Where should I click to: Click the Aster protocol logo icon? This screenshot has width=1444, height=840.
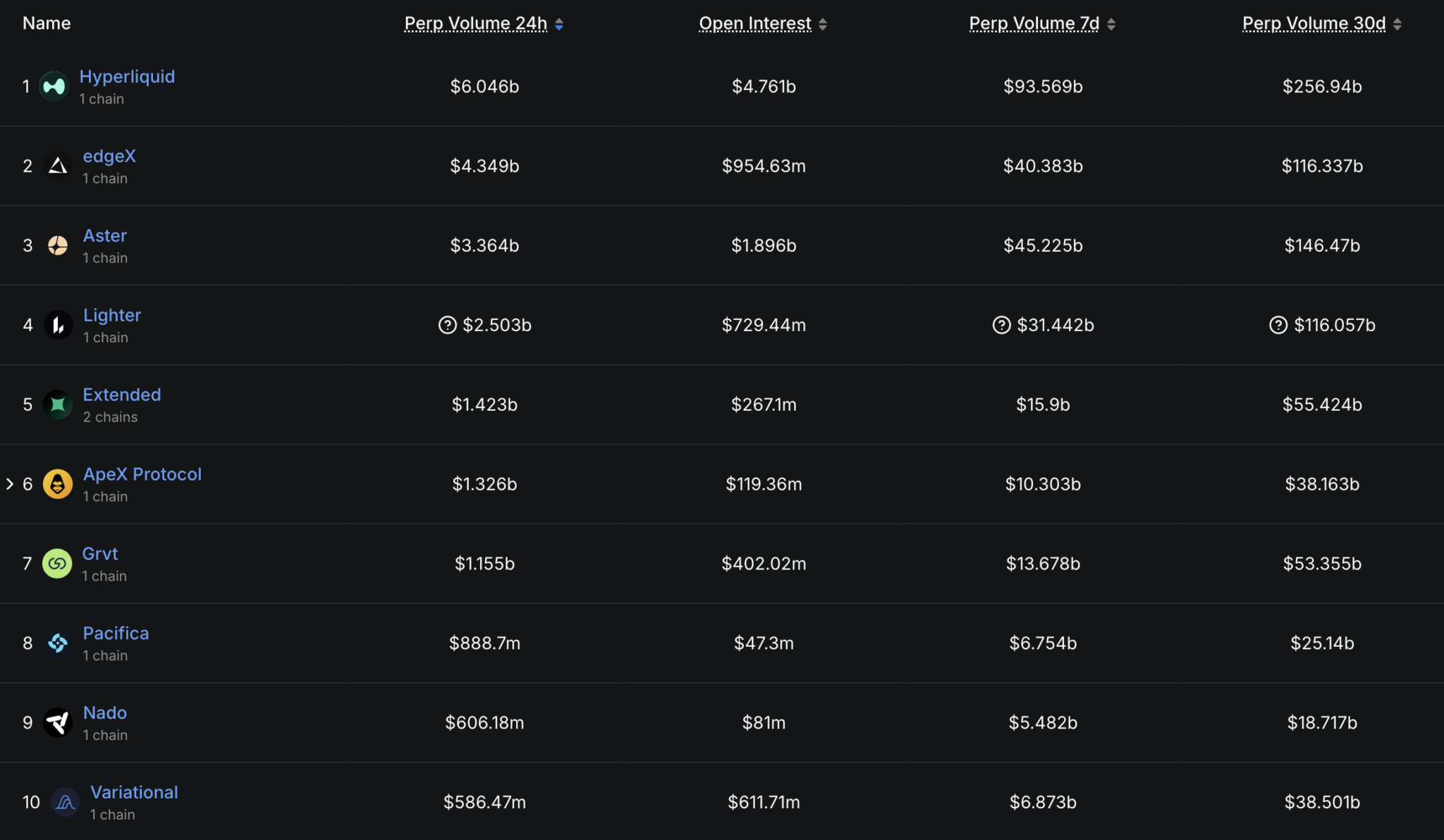pyautogui.click(x=58, y=246)
